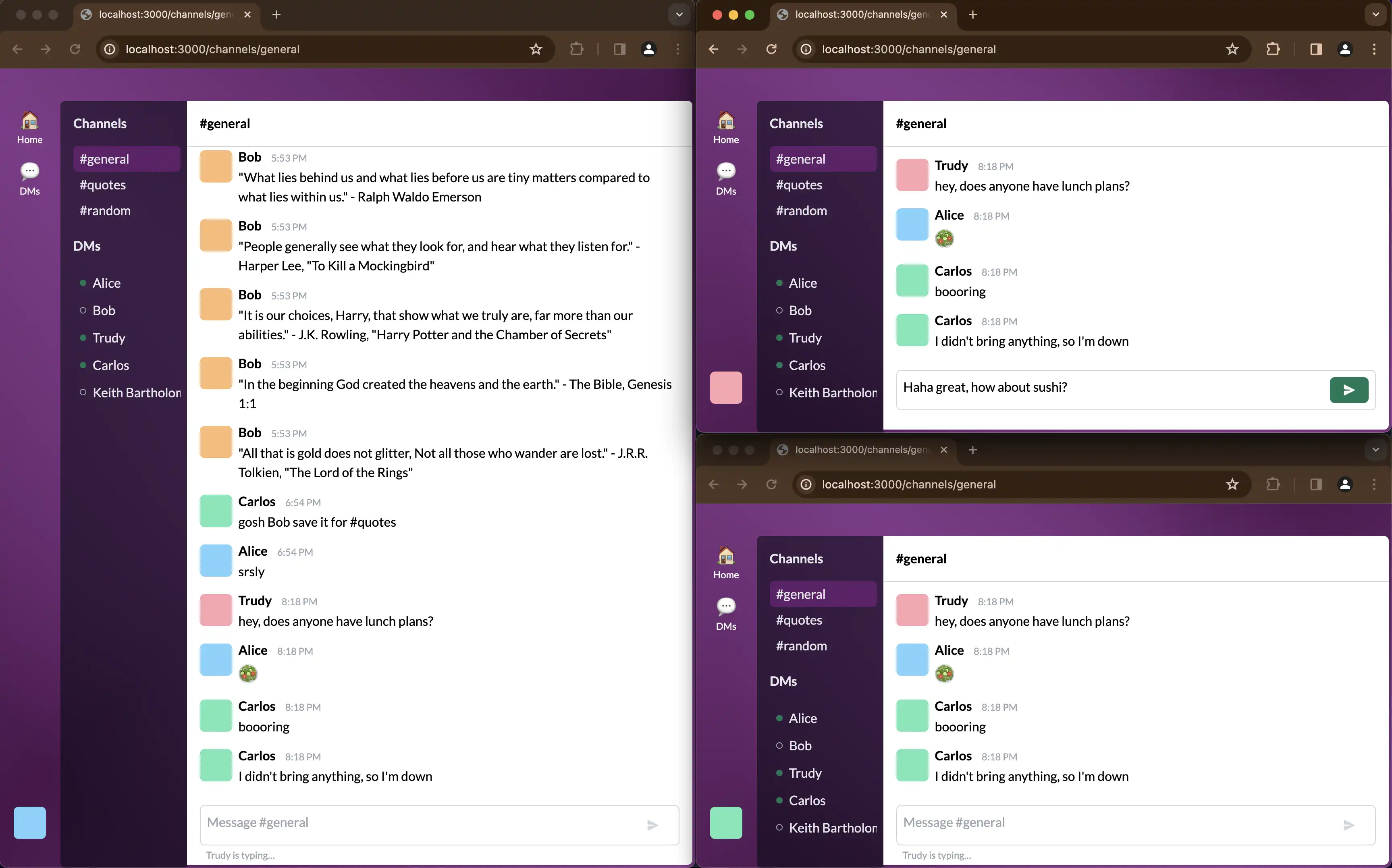
Task: Toggle side panel icon in left window
Action: pos(619,49)
